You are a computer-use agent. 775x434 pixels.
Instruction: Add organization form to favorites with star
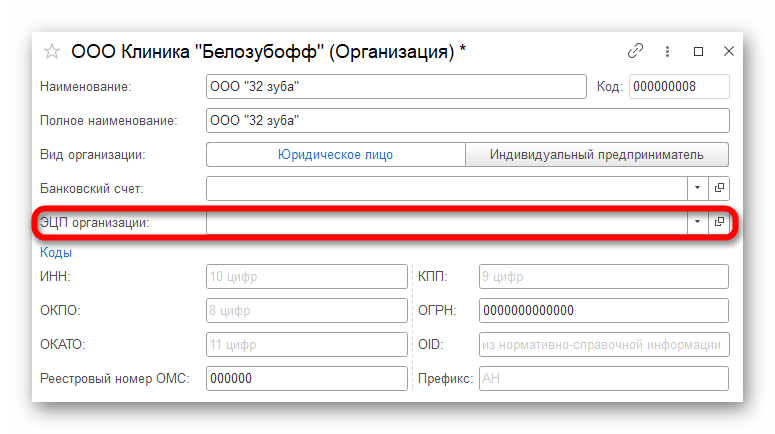pos(51,51)
